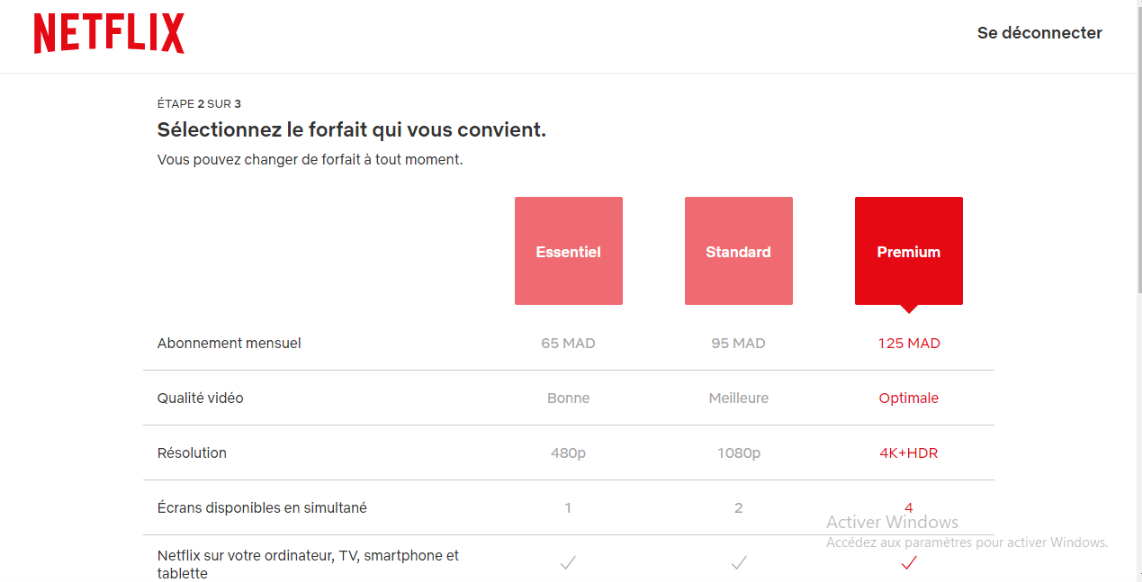The image size is (1142, 582).
Task: Click the Optimale video quality value
Action: (x=908, y=398)
